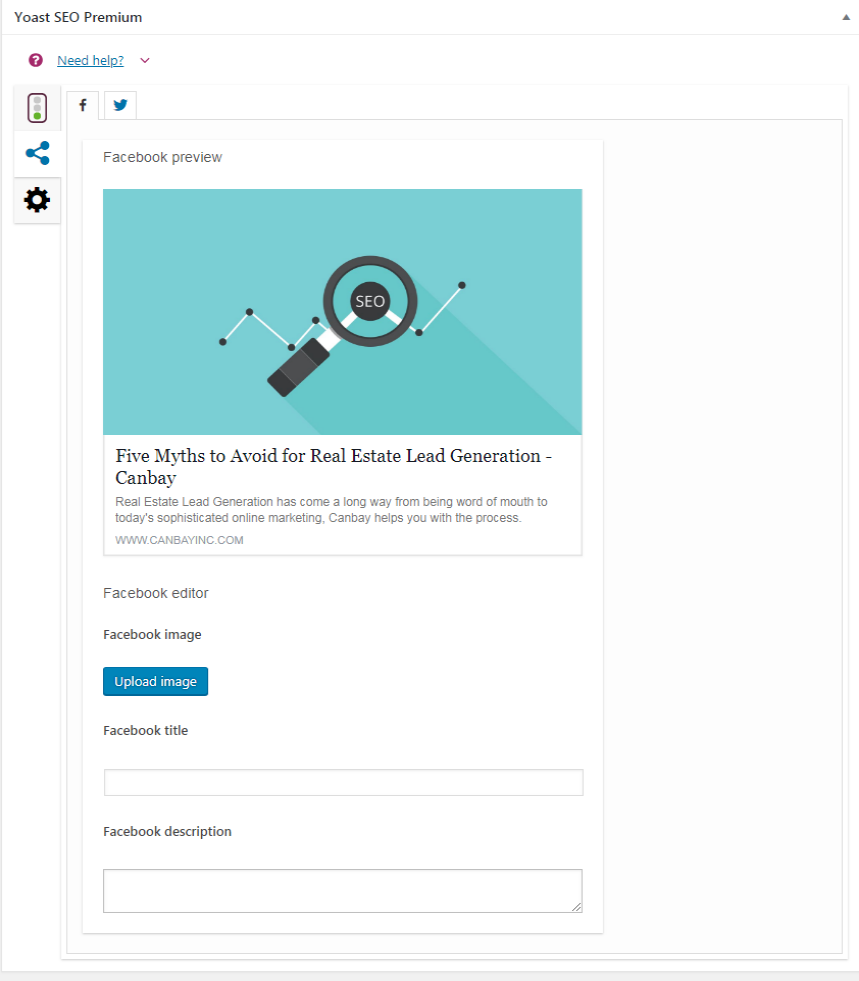Switch to the Twitter tab

[x=120, y=105]
